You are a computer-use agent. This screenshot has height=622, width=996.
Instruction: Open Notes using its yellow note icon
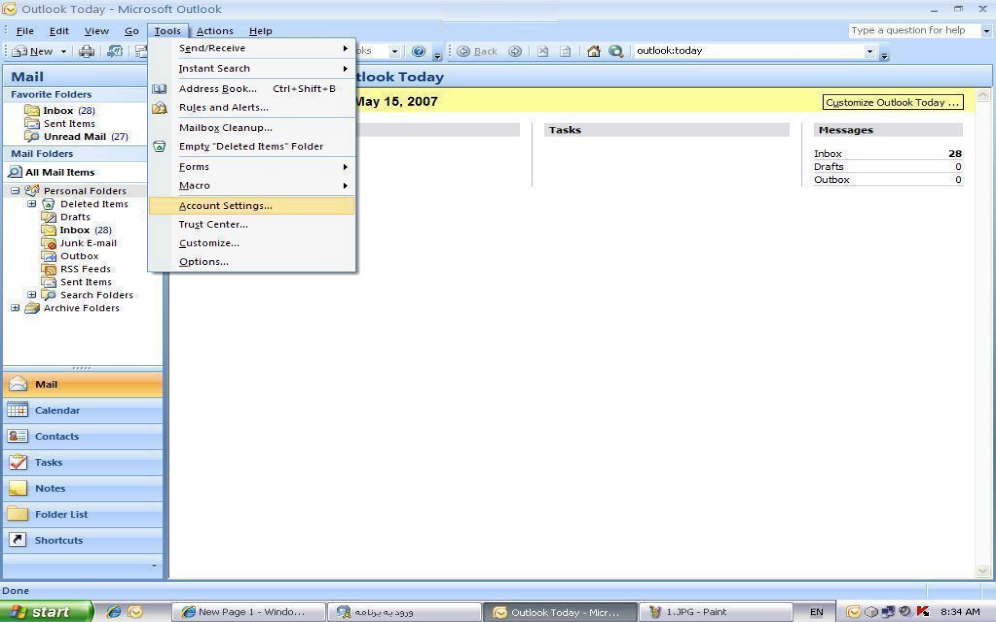[18, 489]
